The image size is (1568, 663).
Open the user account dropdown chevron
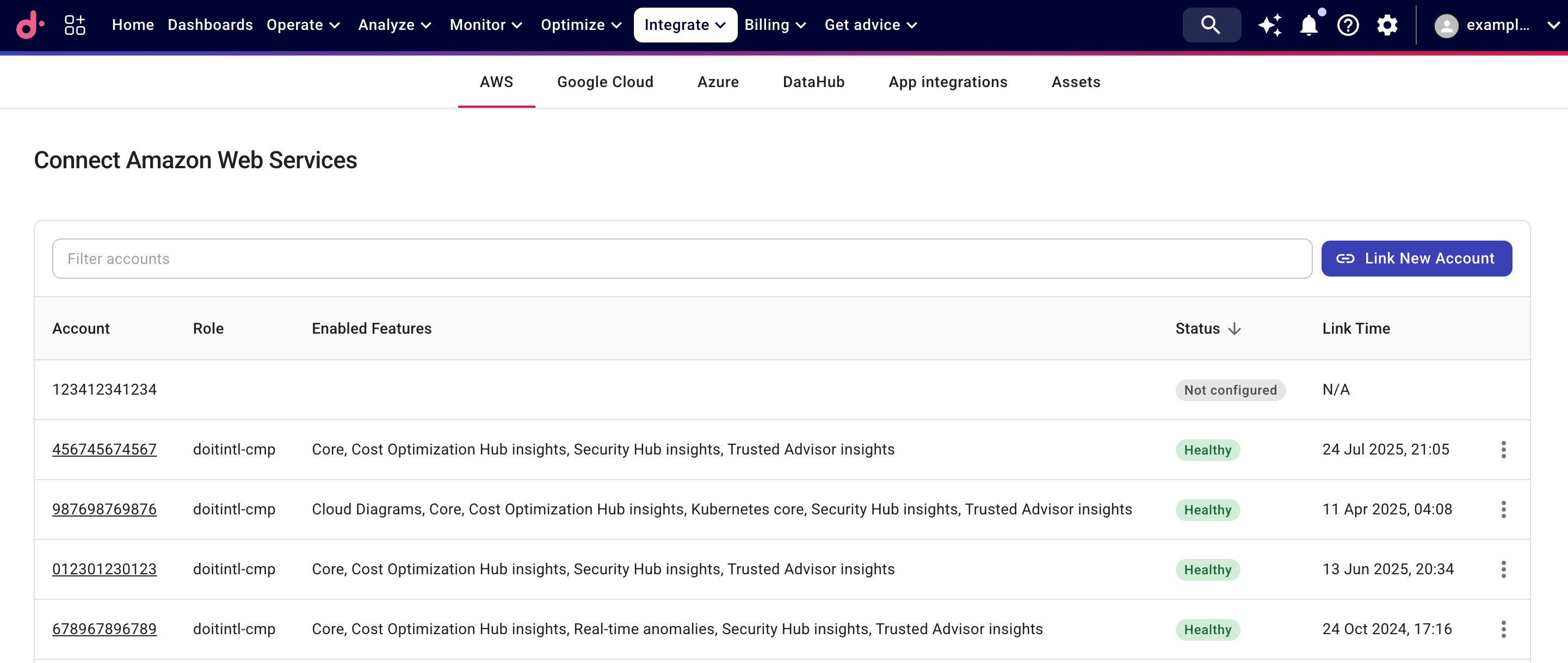click(x=1553, y=25)
